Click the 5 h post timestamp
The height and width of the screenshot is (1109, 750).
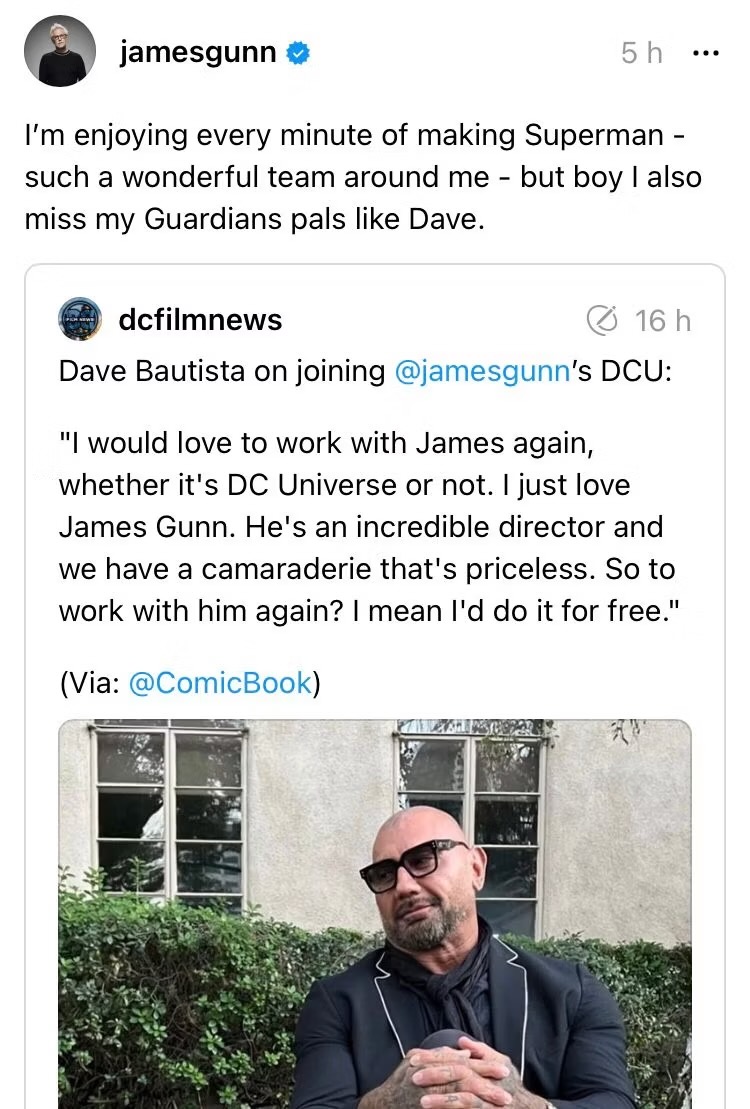click(642, 53)
